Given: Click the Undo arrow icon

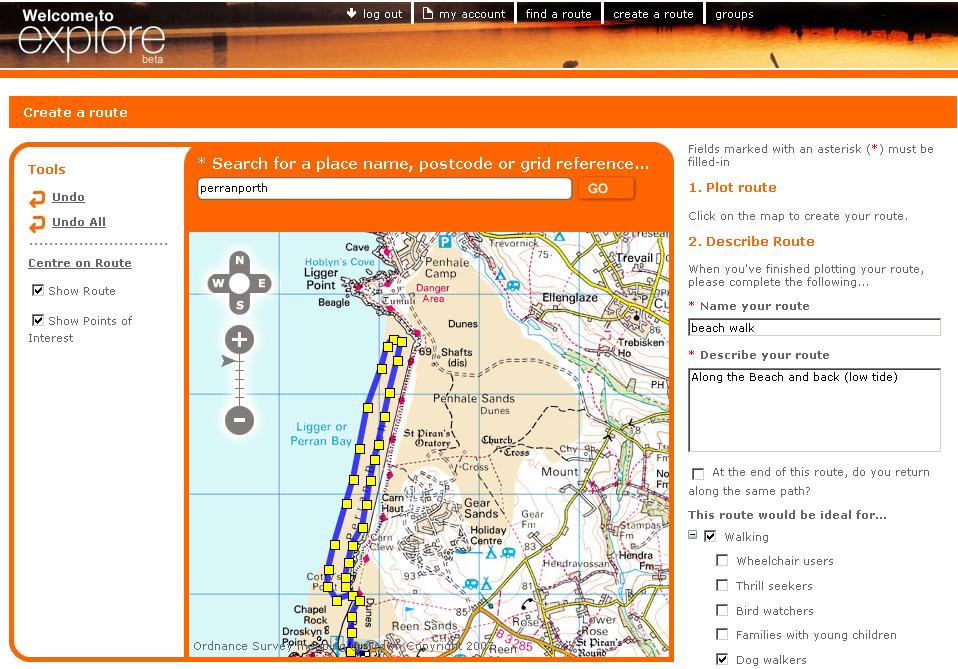Looking at the screenshot, I should pos(37,199).
